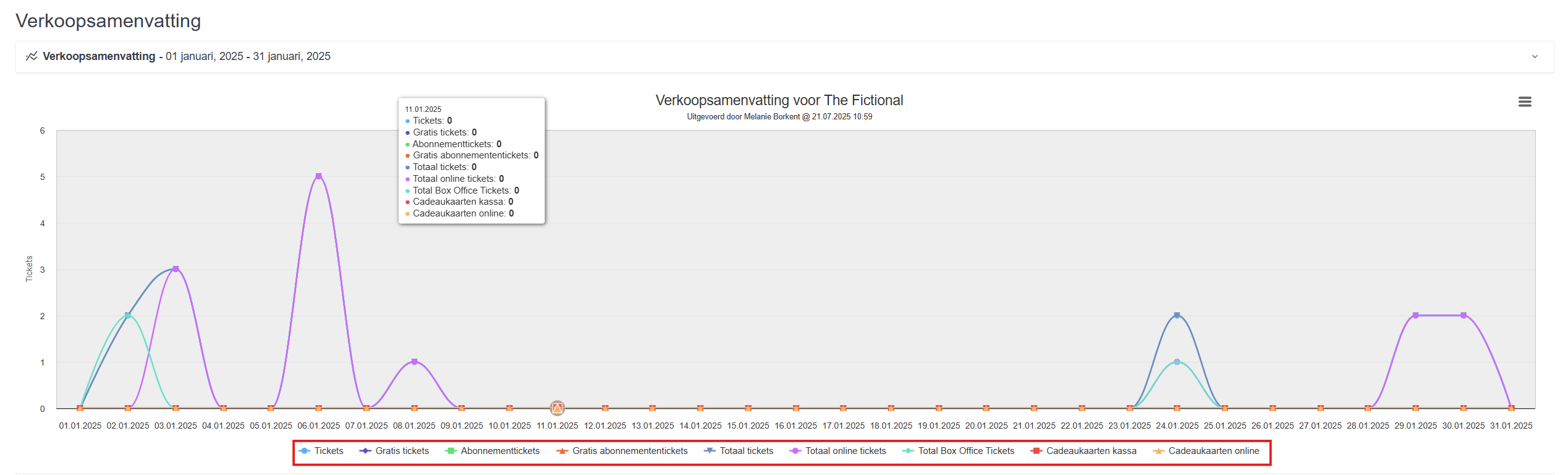Click the purple point at 29.01.2025

pyautogui.click(x=1415, y=315)
